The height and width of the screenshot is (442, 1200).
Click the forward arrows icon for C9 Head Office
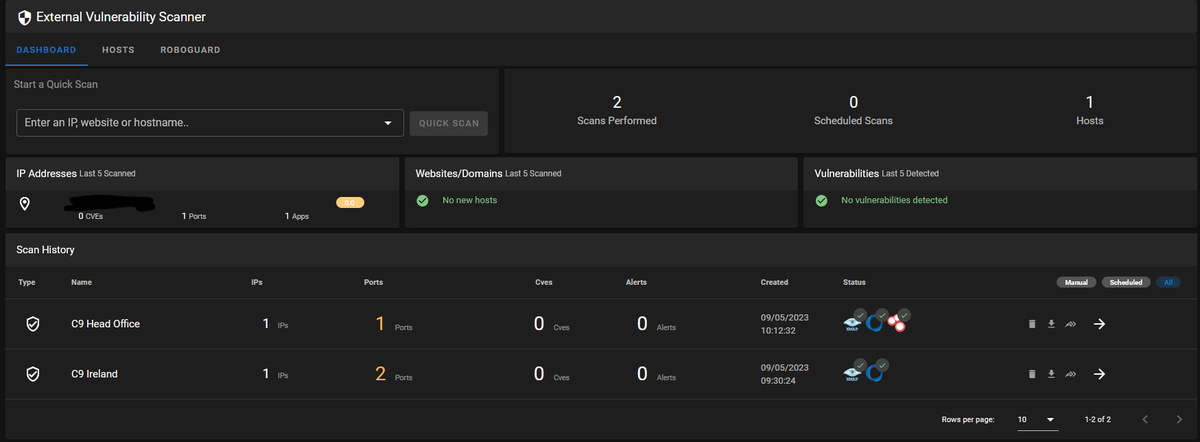pyautogui.click(x=1070, y=324)
